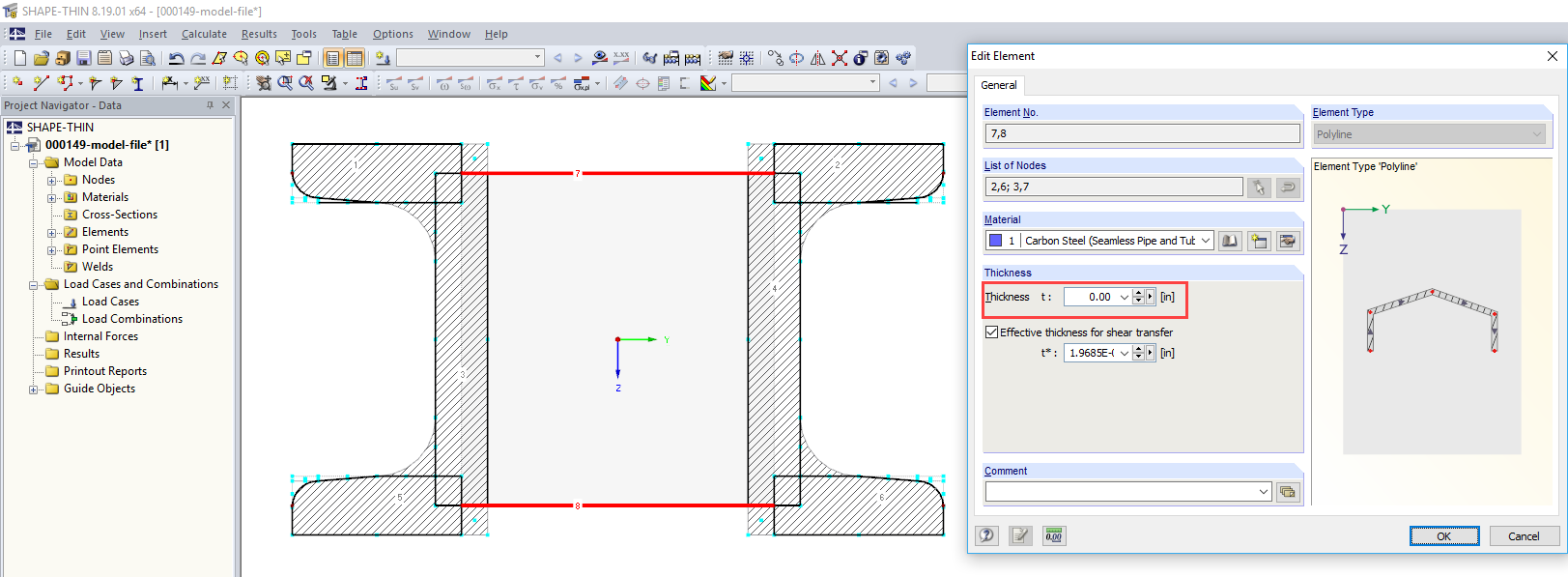The image size is (1568, 577).
Task: Click the Cancel button
Action: [1524, 536]
